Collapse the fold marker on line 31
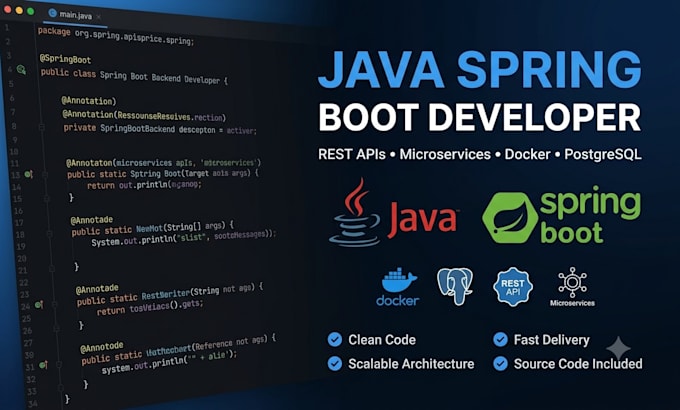The height and width of the screenshot is (410, 680). pos(59,364)
